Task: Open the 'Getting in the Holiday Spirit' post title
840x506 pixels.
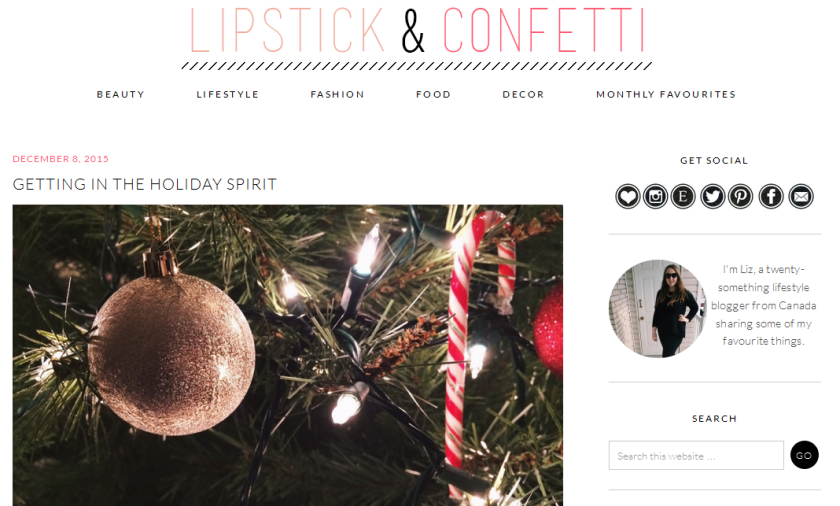Action: [145, 184]
